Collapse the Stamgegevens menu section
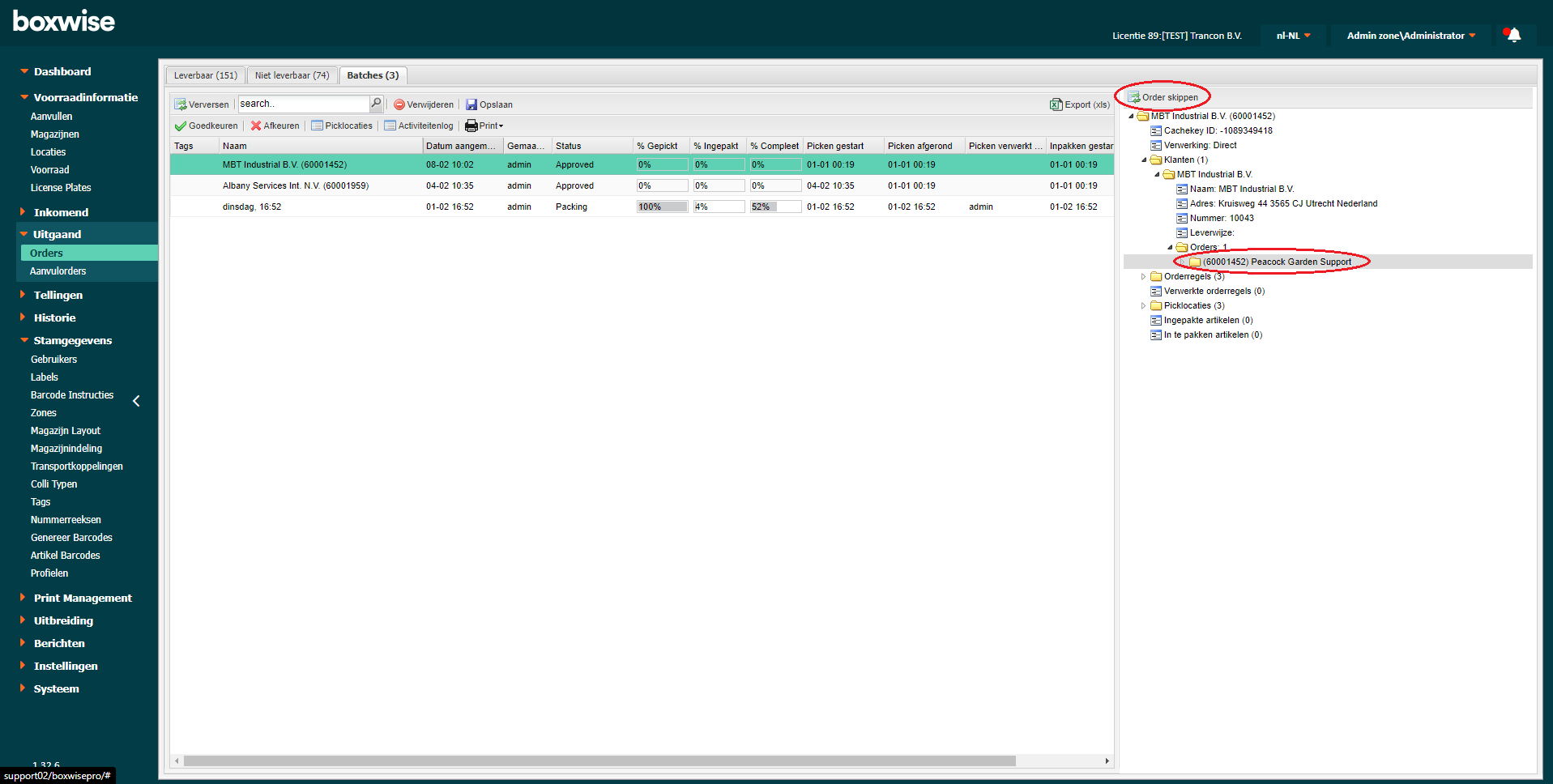This screenshot has width=1553, height=784. point(24,340)
